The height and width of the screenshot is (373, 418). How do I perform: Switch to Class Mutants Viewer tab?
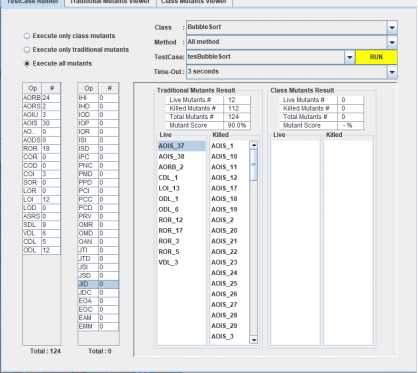tap(194, 2)
